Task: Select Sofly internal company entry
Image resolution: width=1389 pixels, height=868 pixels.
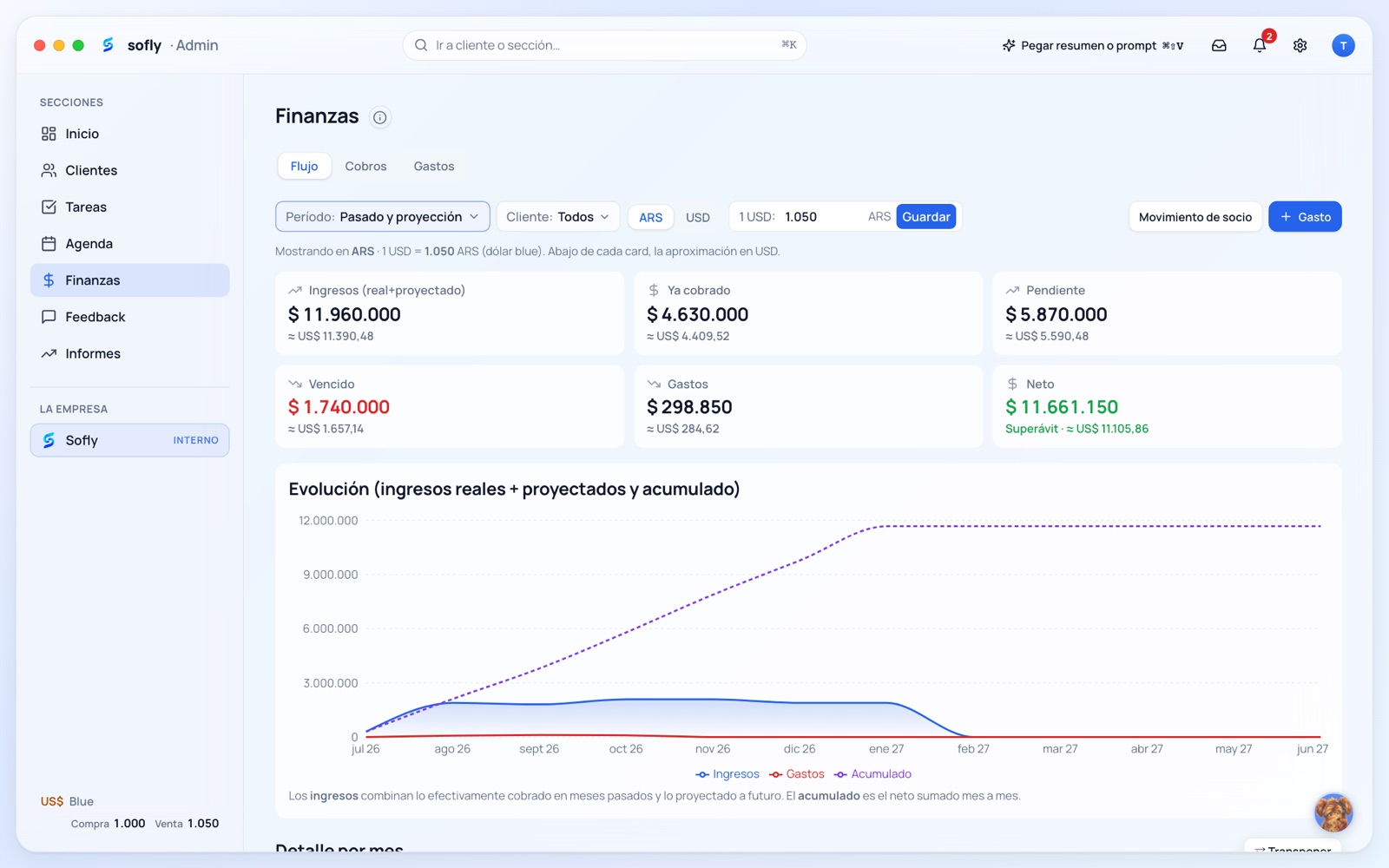Action: click(130, 440)
